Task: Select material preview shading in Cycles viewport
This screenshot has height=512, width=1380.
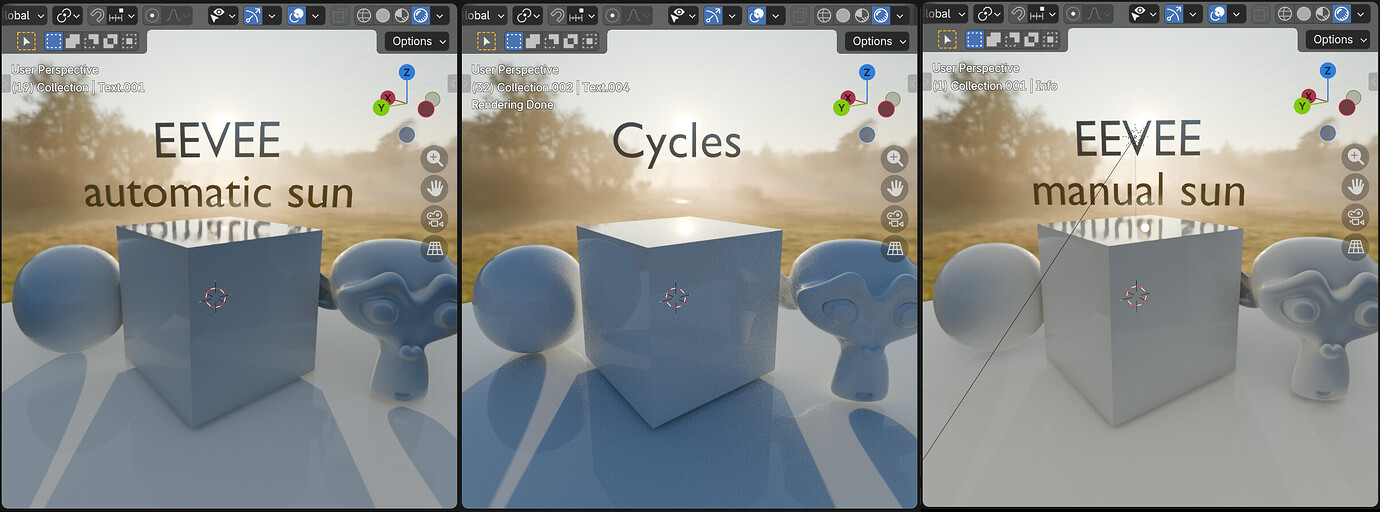Action: coord(862,15)
